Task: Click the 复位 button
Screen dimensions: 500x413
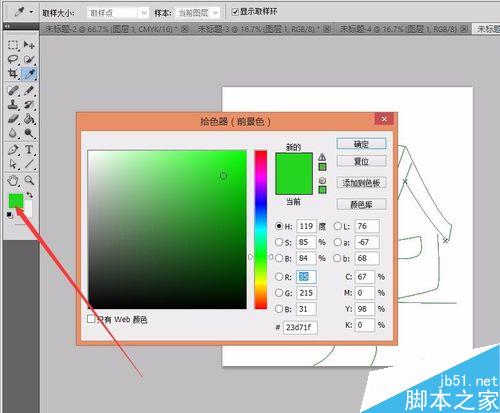Action: 362,161
